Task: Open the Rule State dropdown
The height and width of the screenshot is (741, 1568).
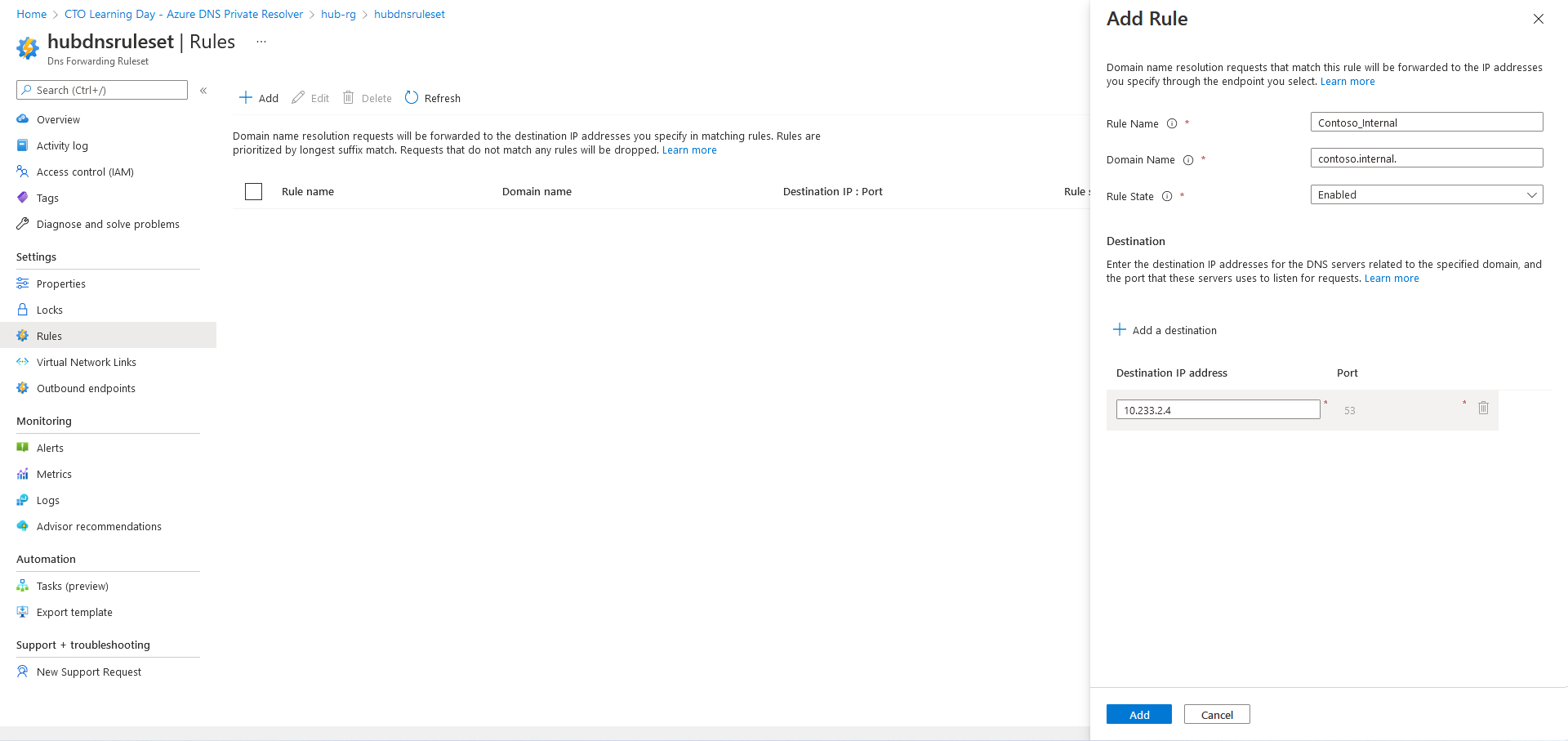Action: pyautogui.click(x=1427, y=194)
